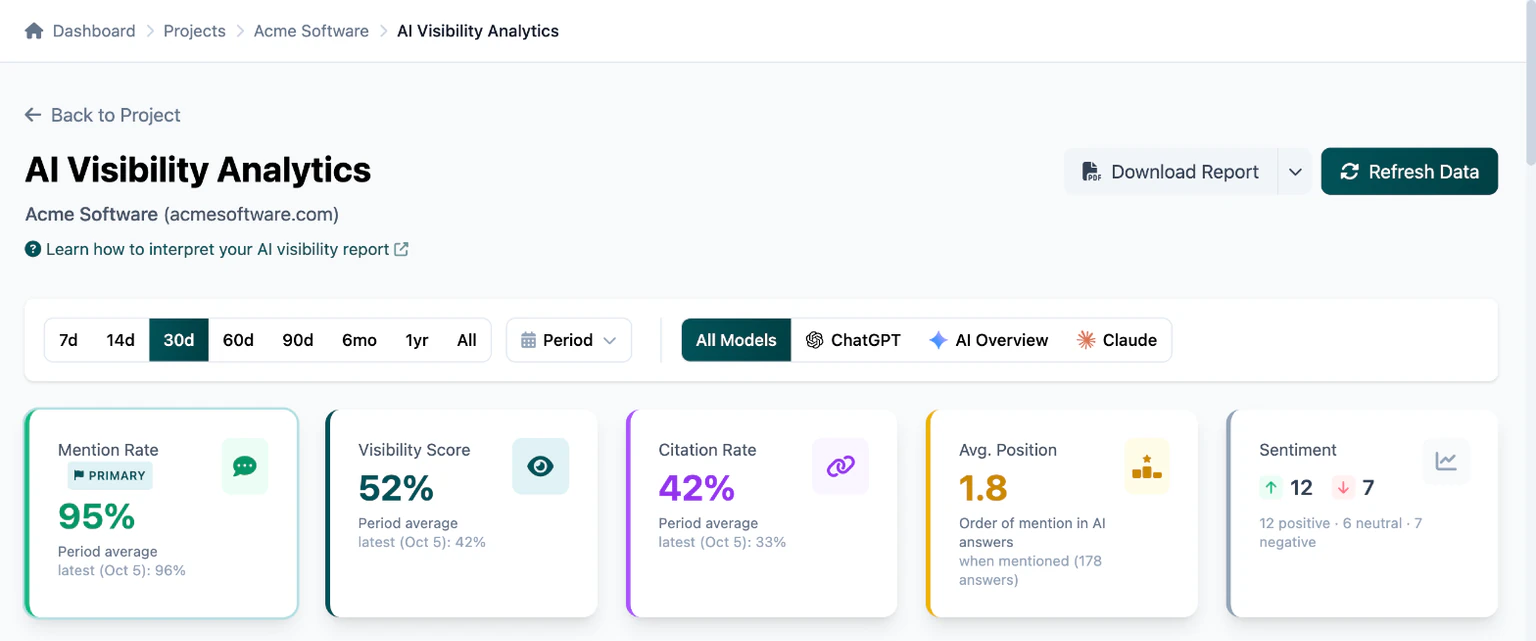Click the Claude starburst icon
The width and height of the screenshot is (1536, 641).
[1086, 340]
